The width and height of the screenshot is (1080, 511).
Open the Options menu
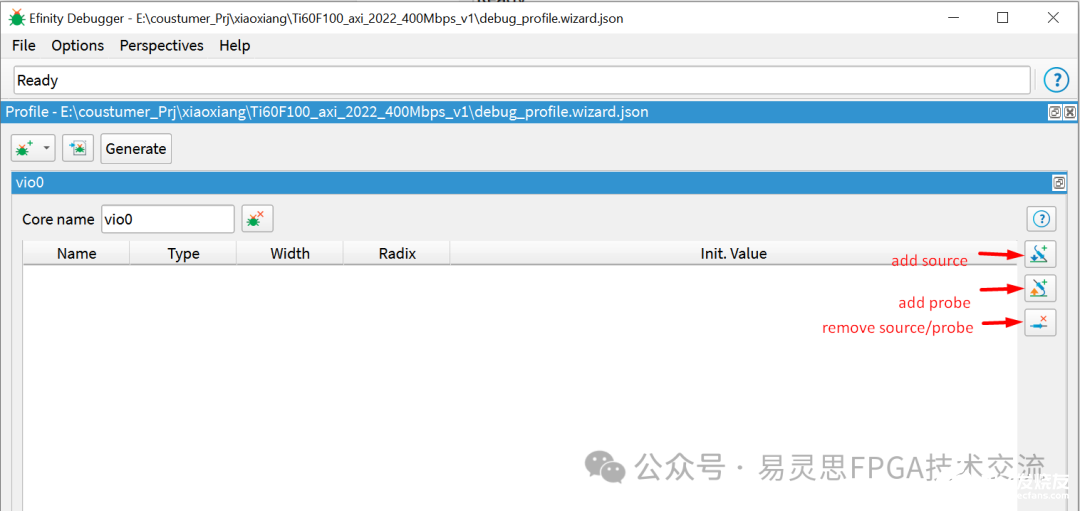[x=78, y=45]
